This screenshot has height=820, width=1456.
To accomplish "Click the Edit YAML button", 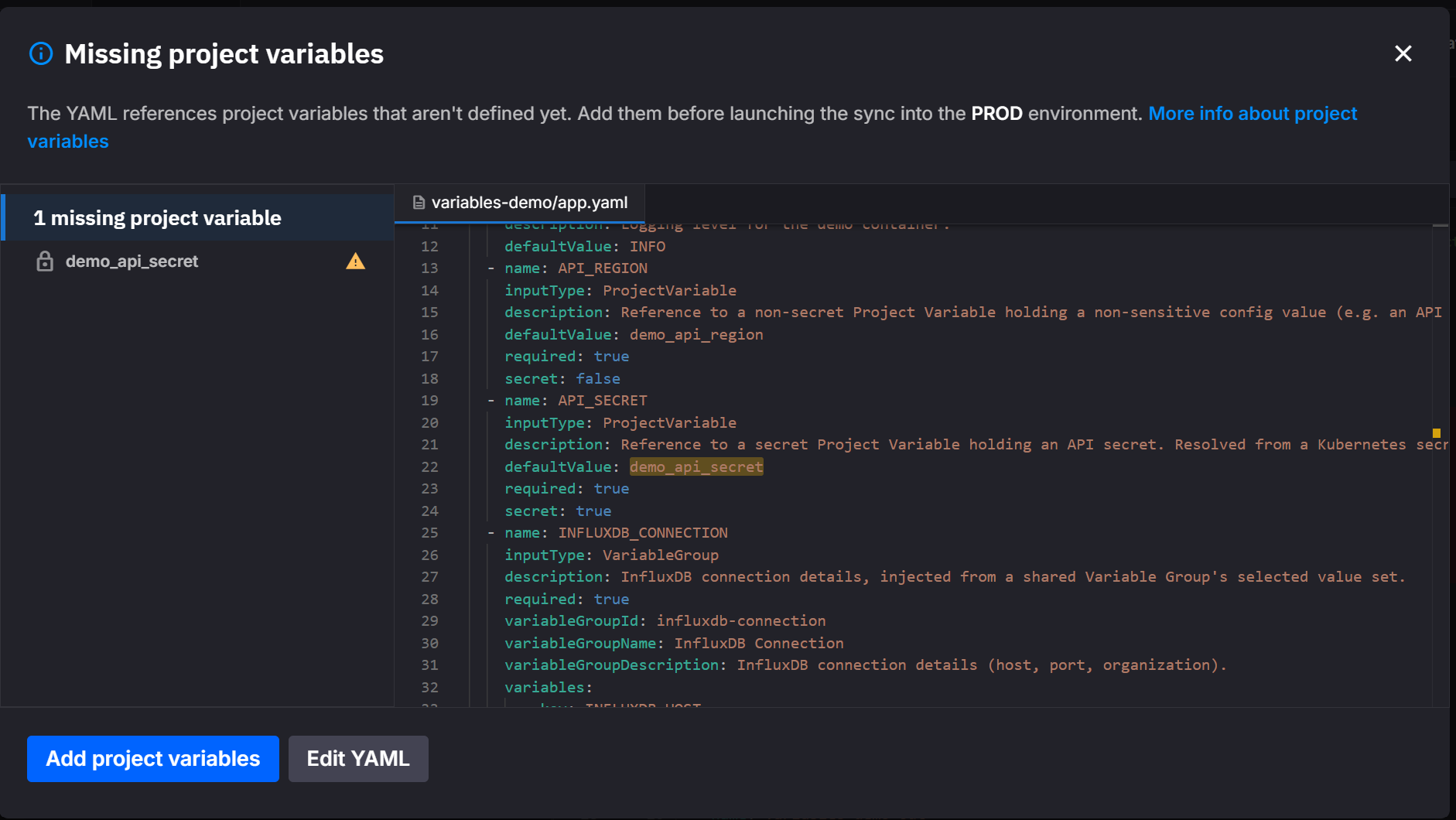I will [358, 758].
